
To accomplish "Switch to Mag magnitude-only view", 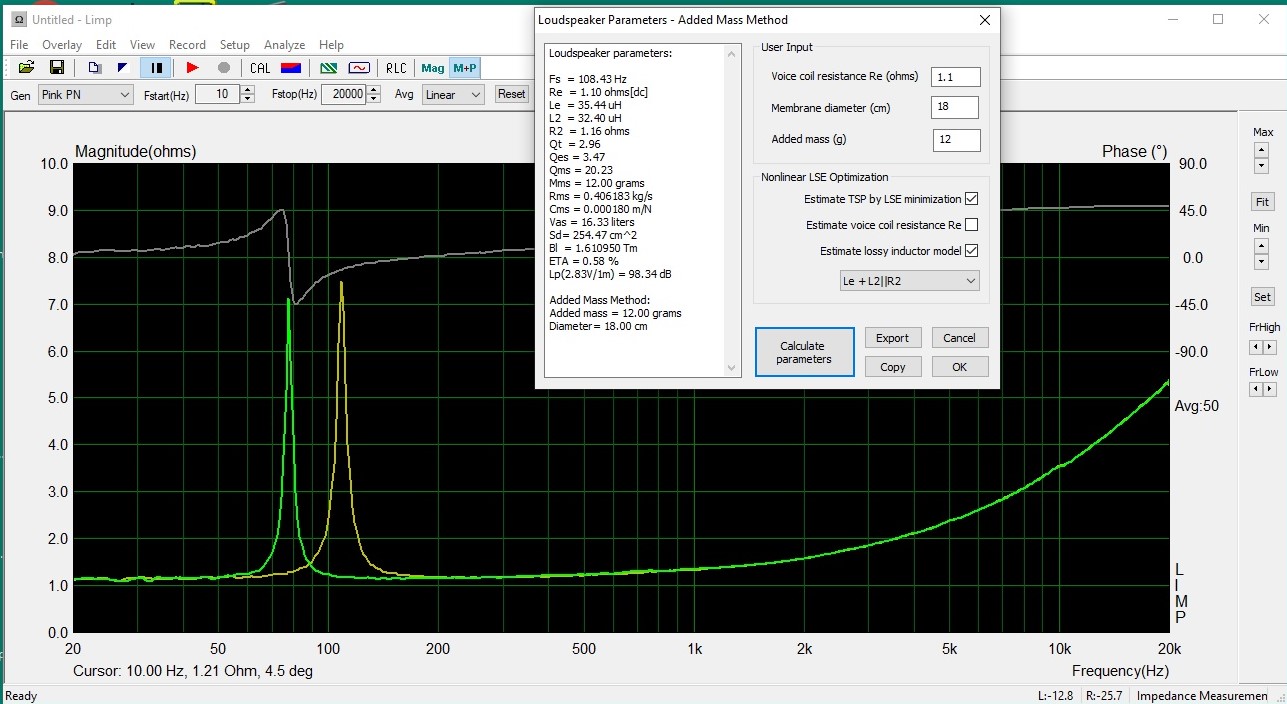I will point(433,68).
